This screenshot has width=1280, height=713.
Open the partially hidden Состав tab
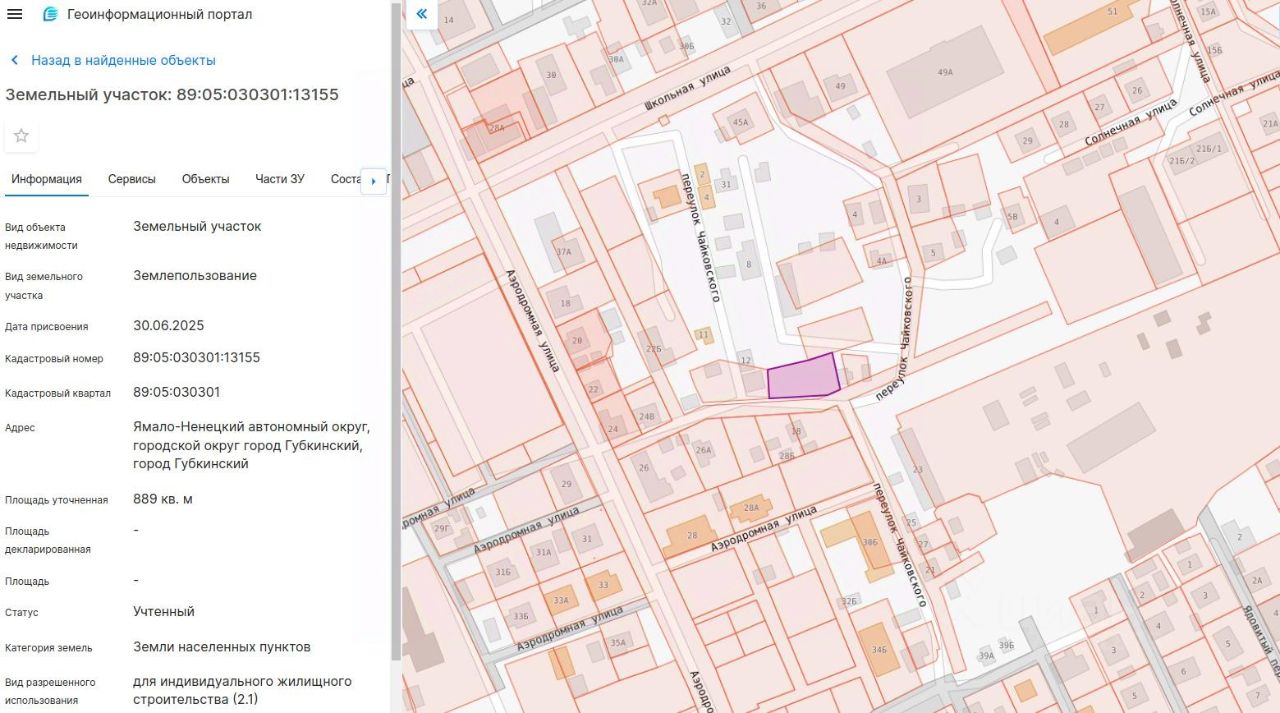click(345, 179)
